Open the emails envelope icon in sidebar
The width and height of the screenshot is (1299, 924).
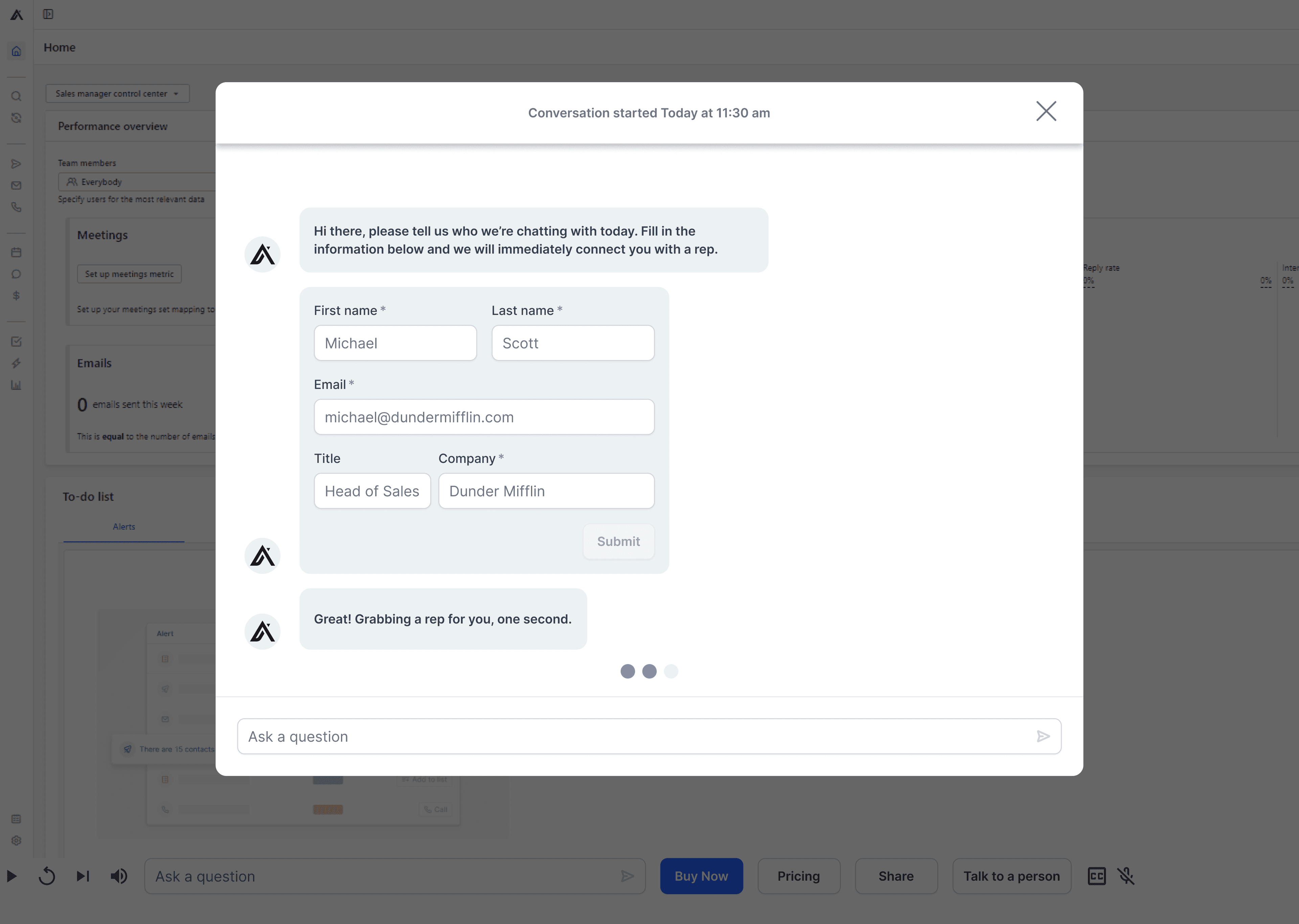(x=17, y=185)
